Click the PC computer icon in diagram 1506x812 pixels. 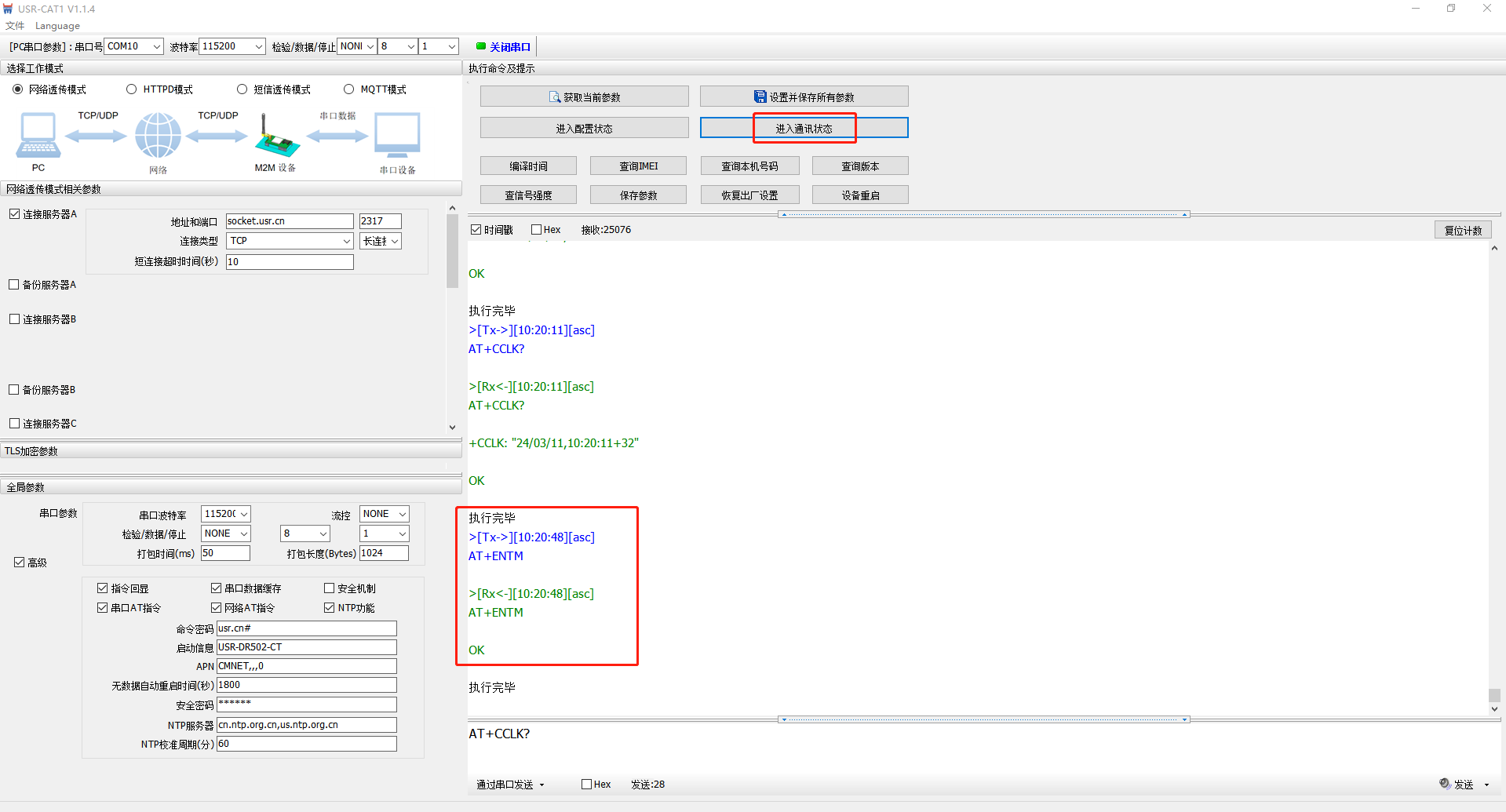click(x=38, y=135)
